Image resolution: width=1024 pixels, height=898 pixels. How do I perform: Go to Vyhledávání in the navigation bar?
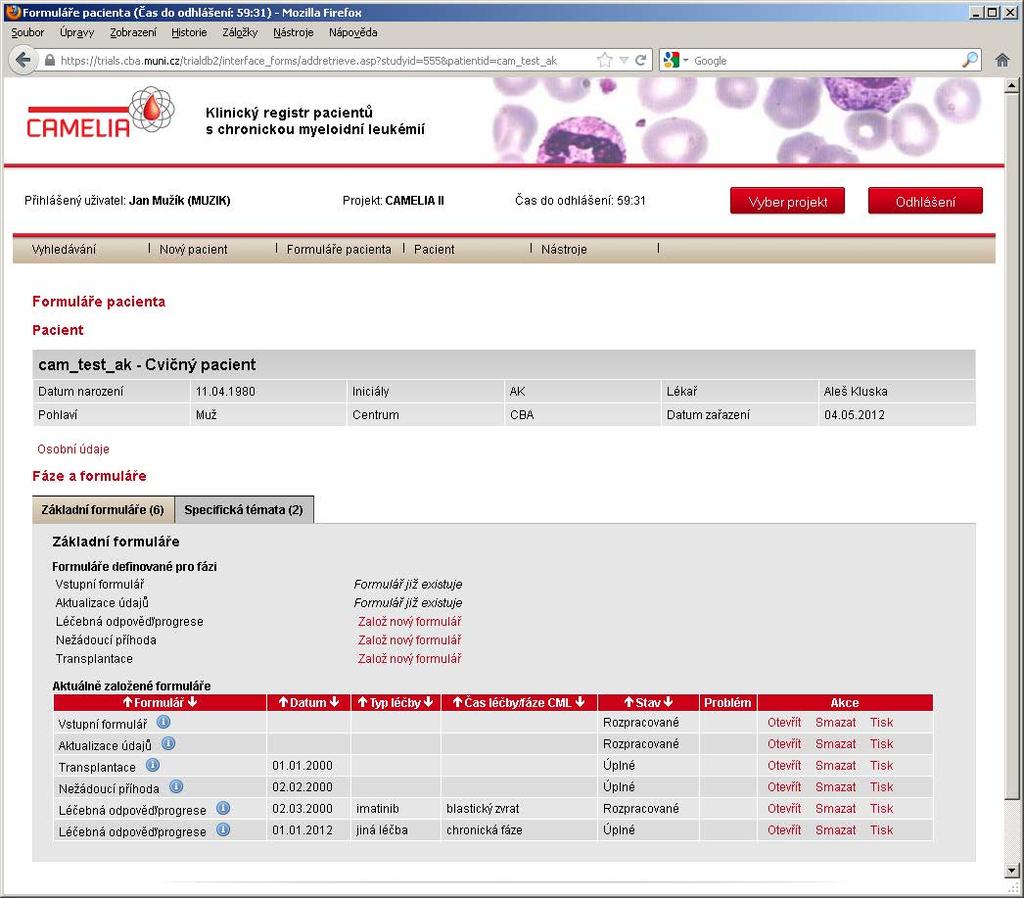point(64,249)
